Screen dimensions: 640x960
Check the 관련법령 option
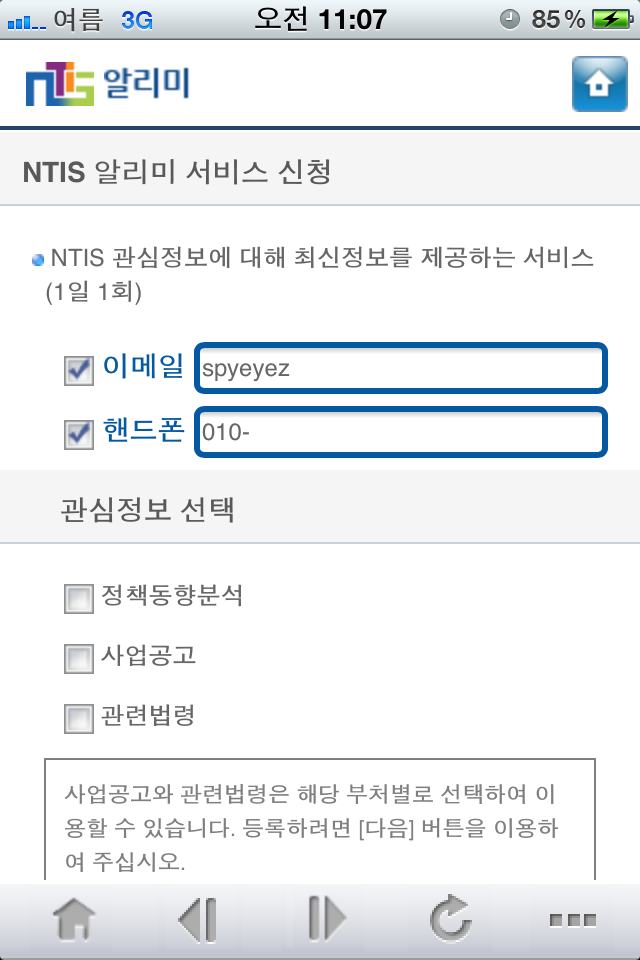tap(79, 718)
